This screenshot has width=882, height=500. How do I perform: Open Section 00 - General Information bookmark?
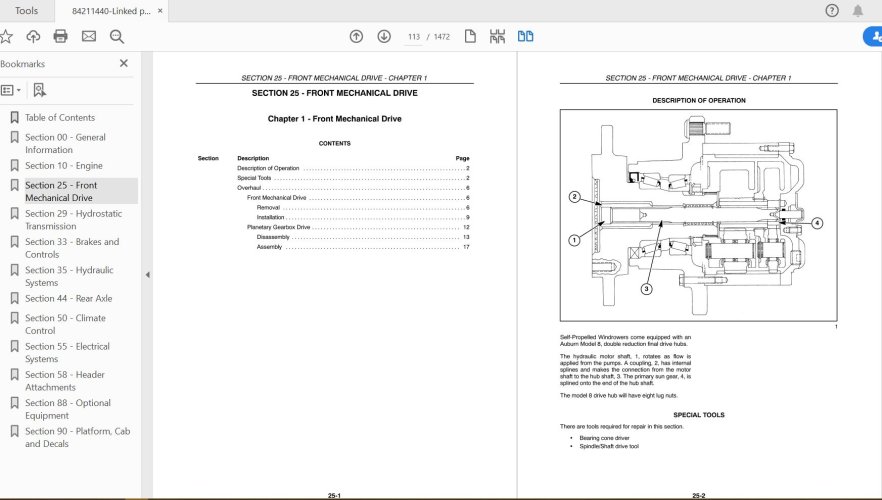[x=65, y=143]
